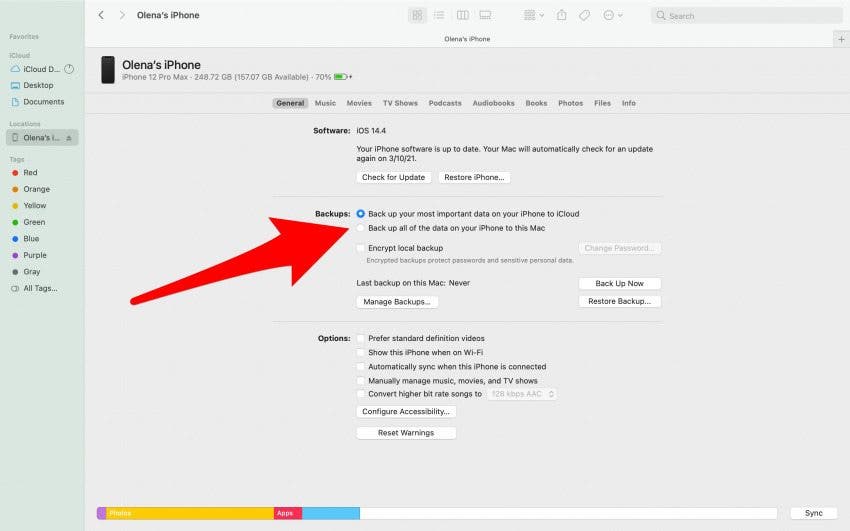
Task: Open the group-by options dropdown
Action: pos(533,15)
